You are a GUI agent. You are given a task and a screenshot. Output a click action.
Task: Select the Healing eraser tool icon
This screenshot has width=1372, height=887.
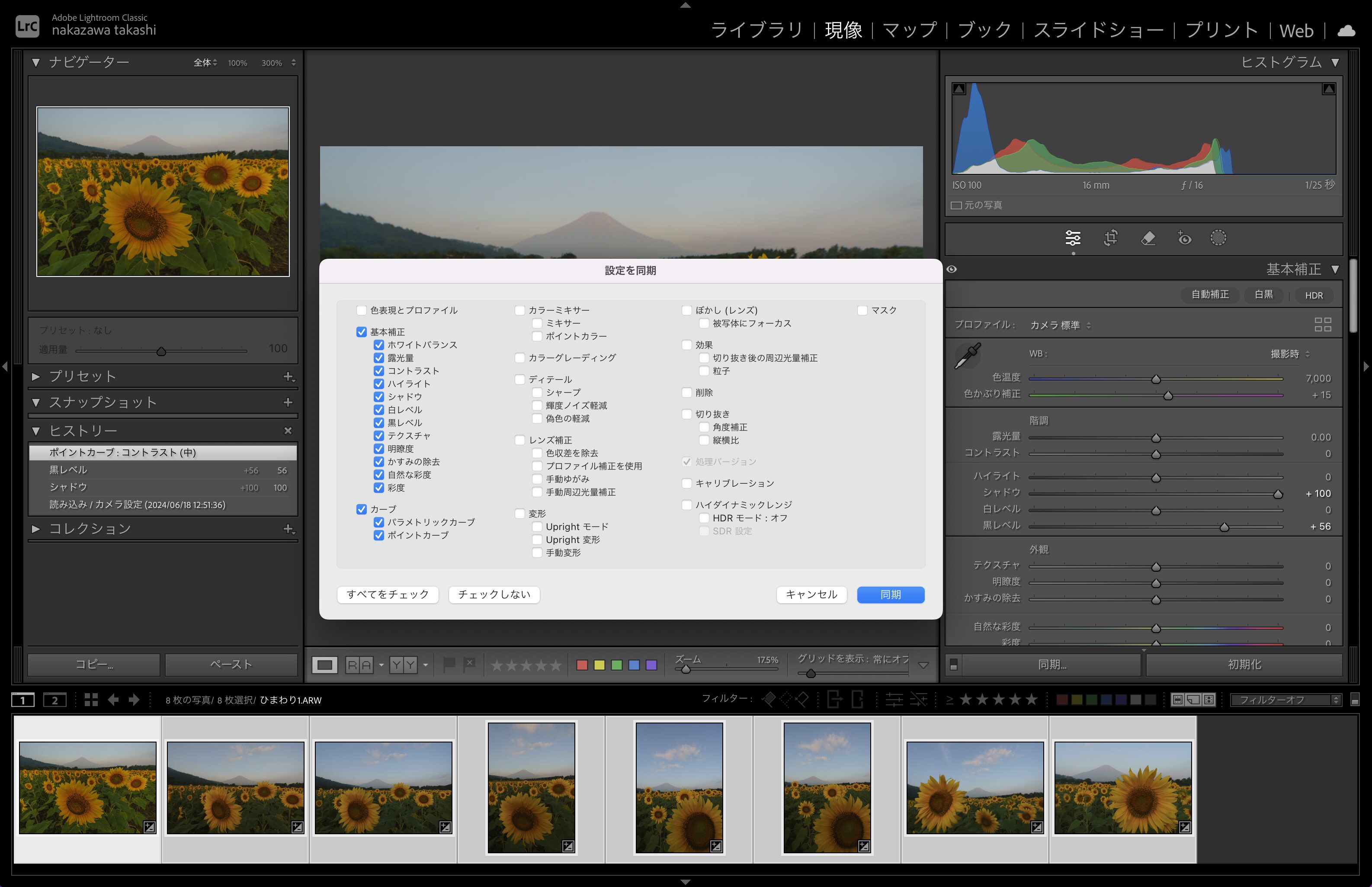[x=1148, y=238]
